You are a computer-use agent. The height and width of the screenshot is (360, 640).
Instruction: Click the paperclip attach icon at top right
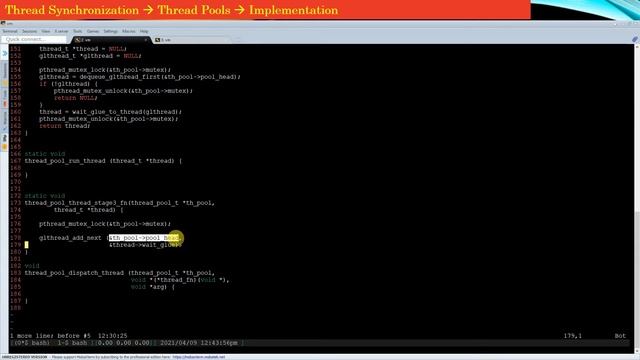click(x=635, y=39)
